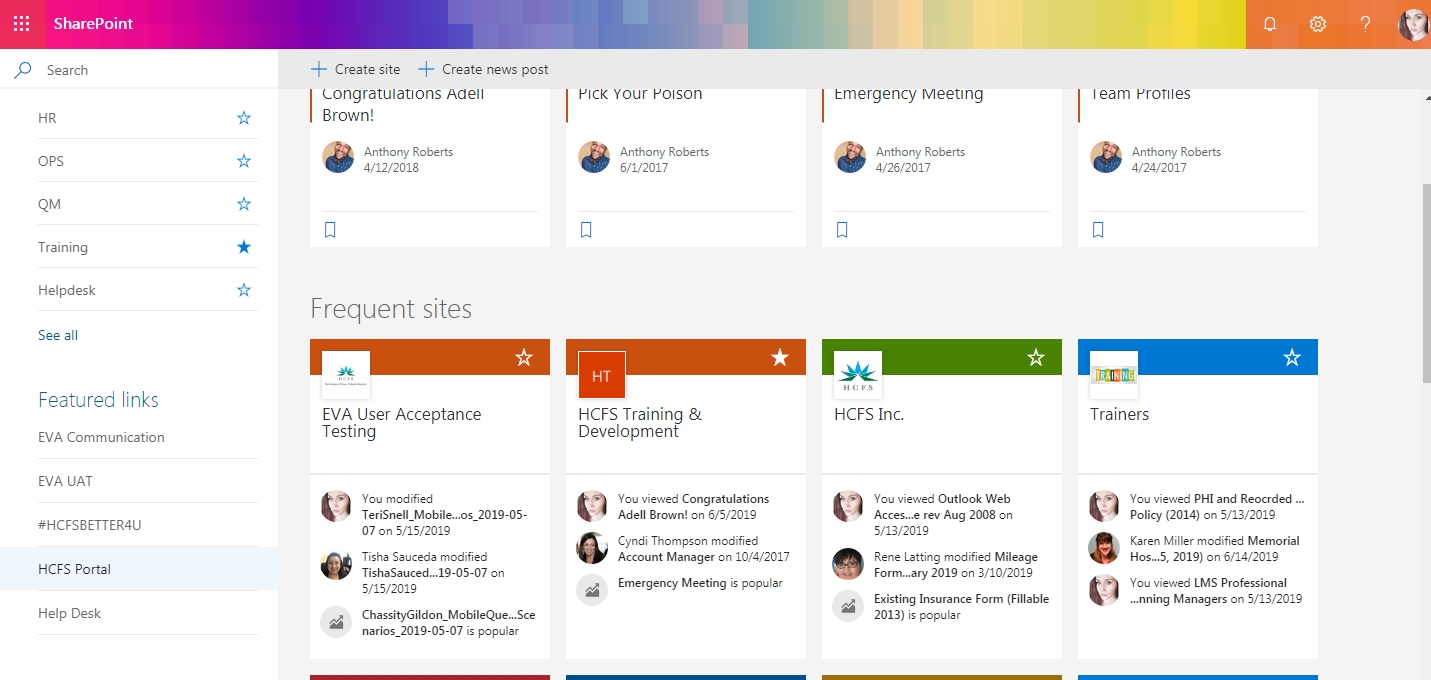This screenshot has height=680, width=1431.
Task: Toggle the star on HCFS Inc. card
Action: click(1036, 357)
